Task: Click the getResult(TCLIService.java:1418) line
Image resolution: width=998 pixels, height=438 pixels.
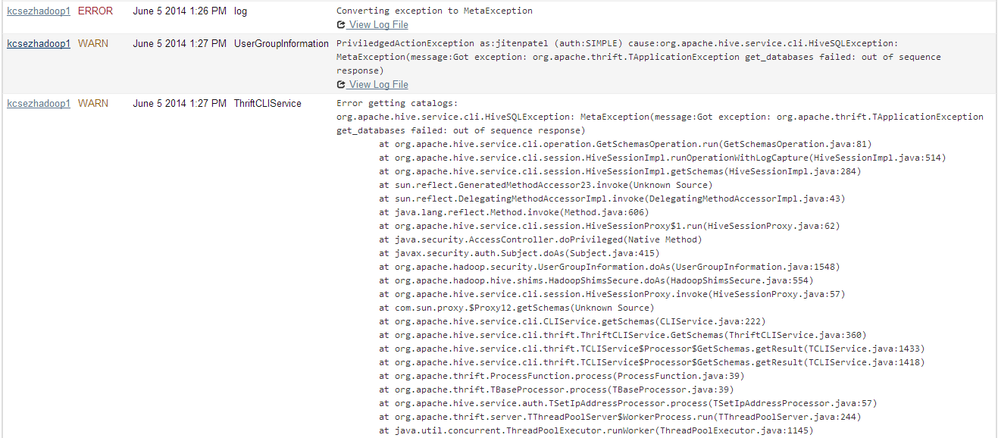Action: pos(652,363)
